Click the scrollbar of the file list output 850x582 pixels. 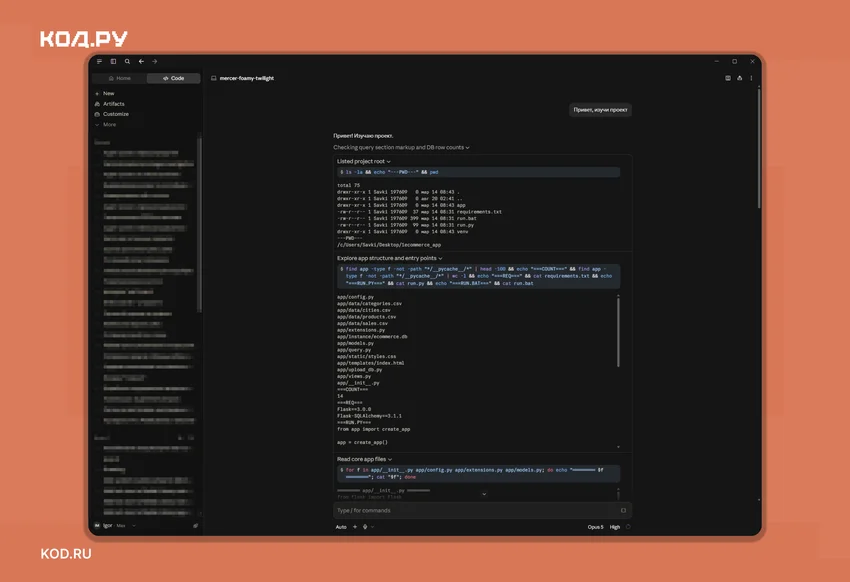pos(618,331)
